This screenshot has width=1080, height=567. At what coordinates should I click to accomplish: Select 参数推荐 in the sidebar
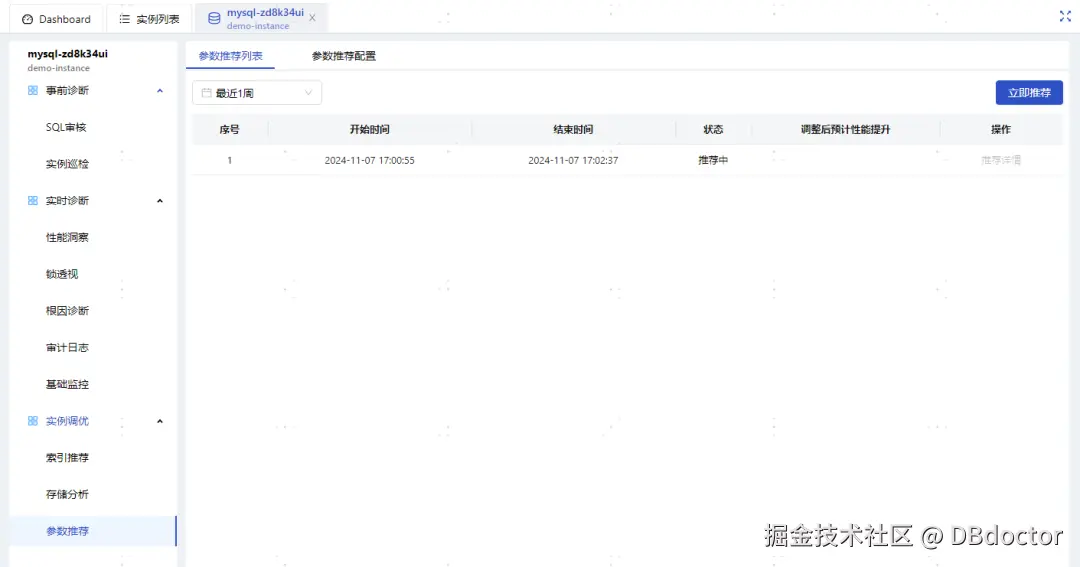tap(93, 531)
